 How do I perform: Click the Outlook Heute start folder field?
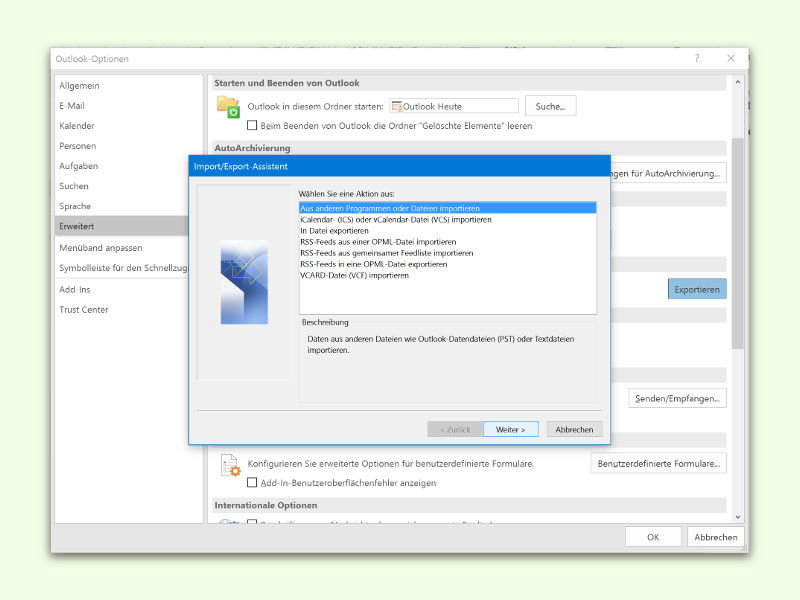(454, 106)
